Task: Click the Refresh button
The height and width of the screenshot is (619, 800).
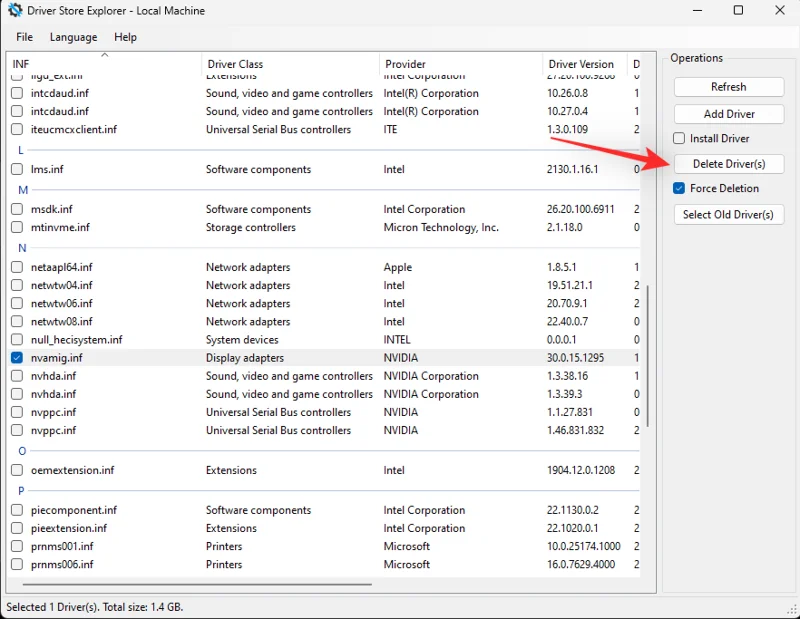Action: pos(728,87)
